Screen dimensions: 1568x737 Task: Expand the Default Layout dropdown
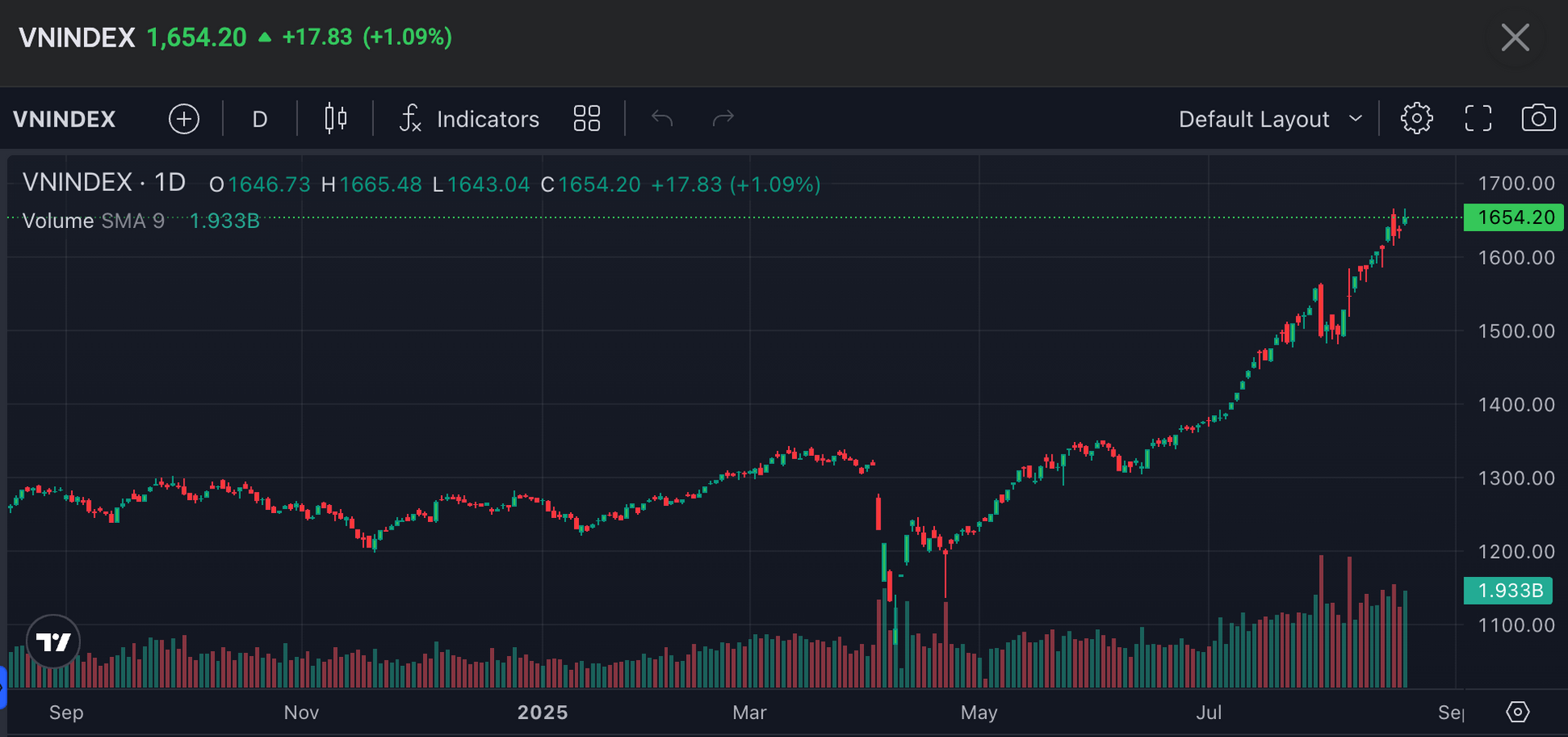tap(1271, 119)
